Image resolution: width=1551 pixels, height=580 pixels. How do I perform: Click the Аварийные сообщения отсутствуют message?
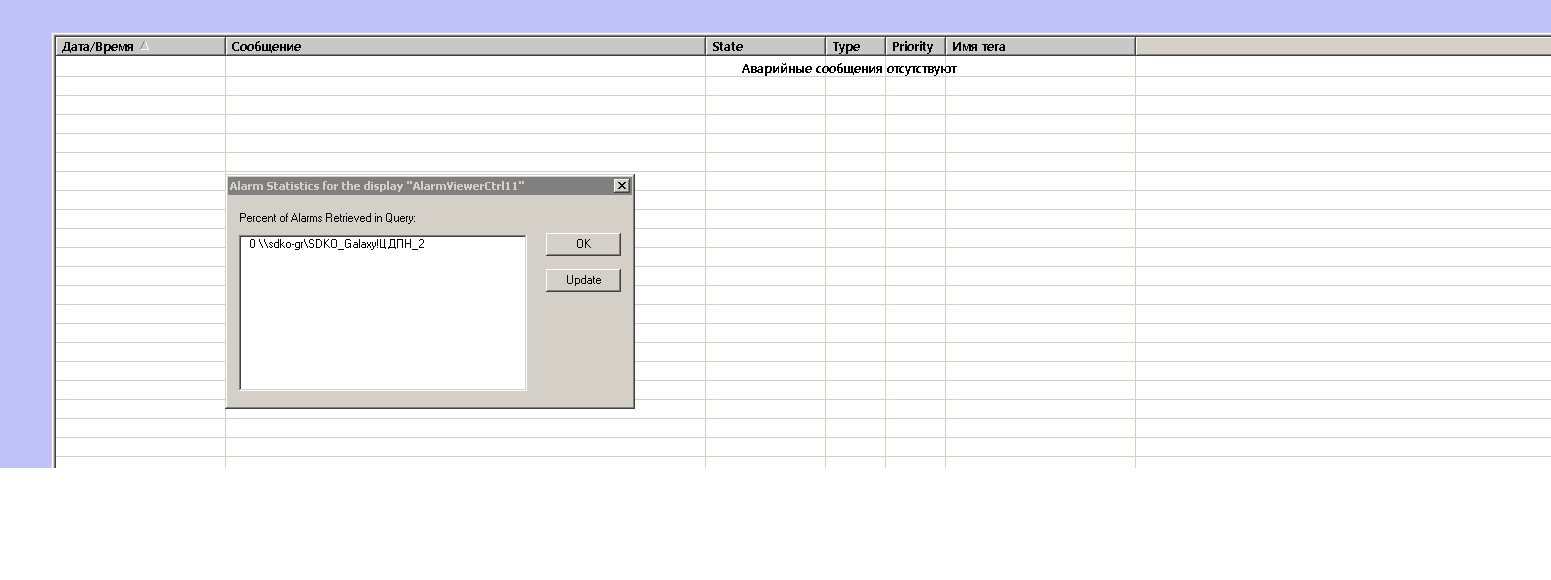849,69
